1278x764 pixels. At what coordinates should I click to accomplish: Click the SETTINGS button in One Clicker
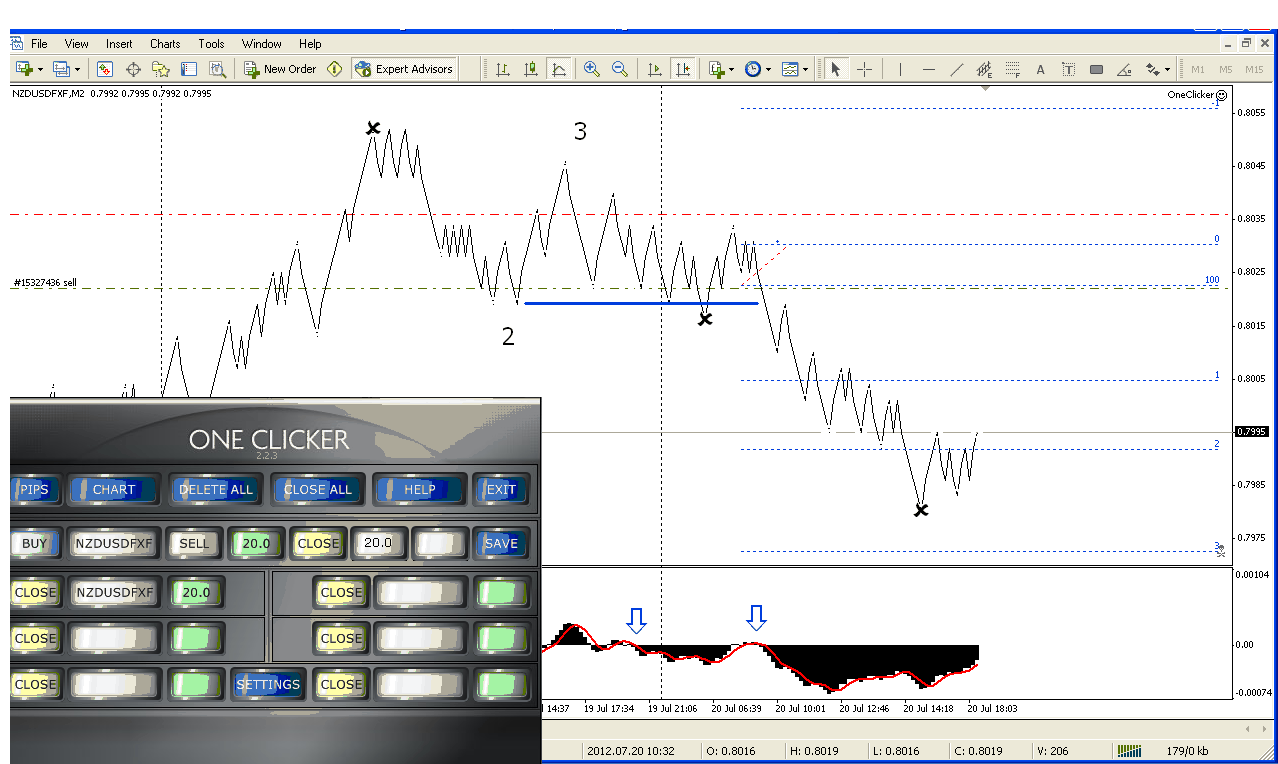[268, 685]
